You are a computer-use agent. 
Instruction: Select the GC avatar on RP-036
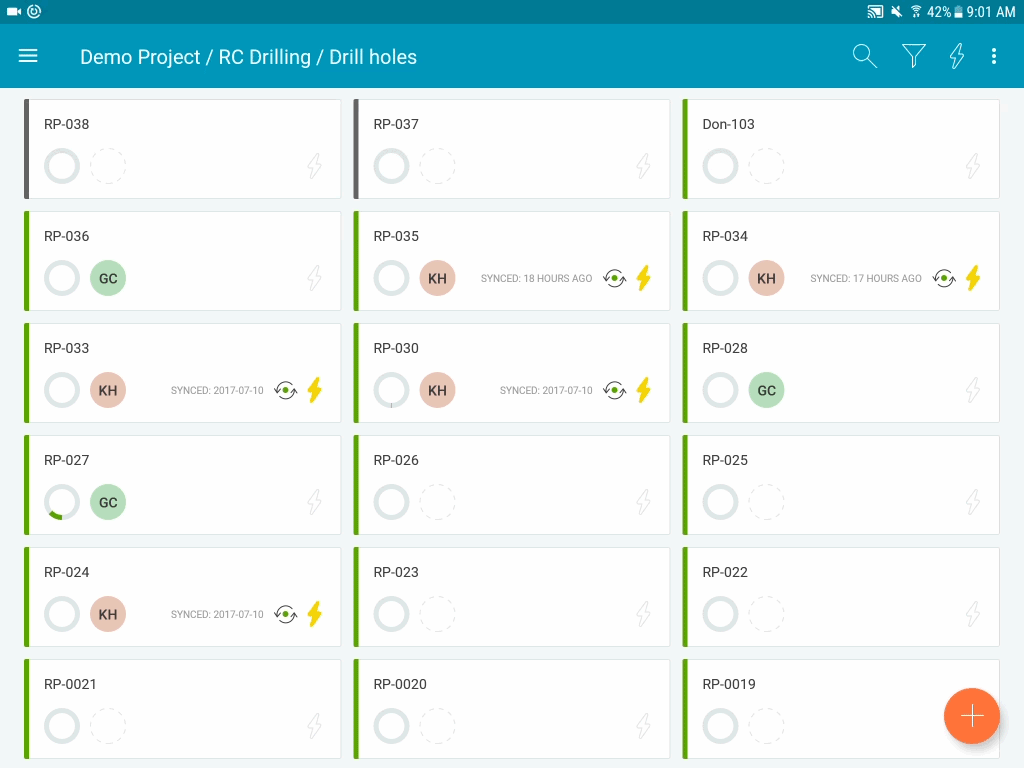tap(108, 278)
